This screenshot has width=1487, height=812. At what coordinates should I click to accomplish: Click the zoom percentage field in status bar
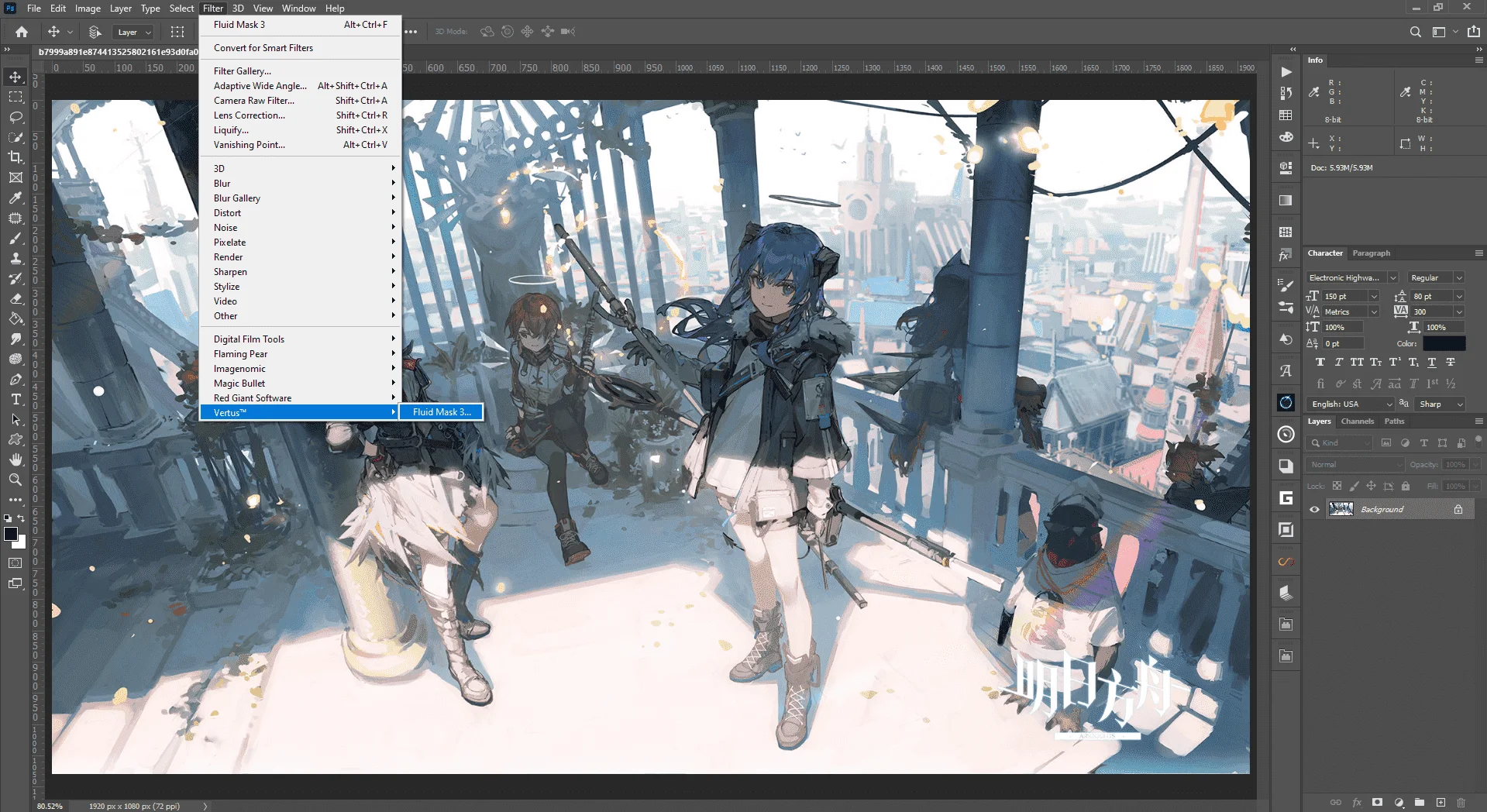pos(50,806)
